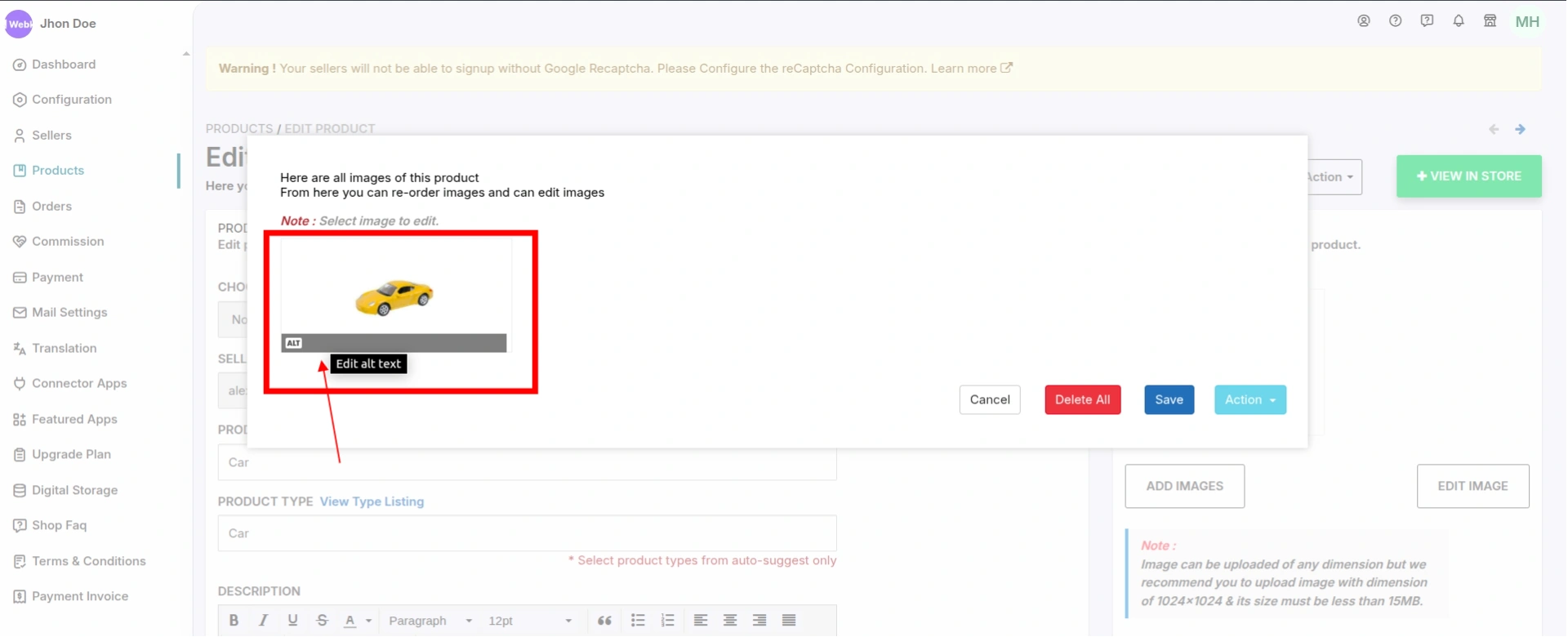The width and height of the screenshot is (1568, 637).
Task: Align description text left
Action: [x=701, y=621]
